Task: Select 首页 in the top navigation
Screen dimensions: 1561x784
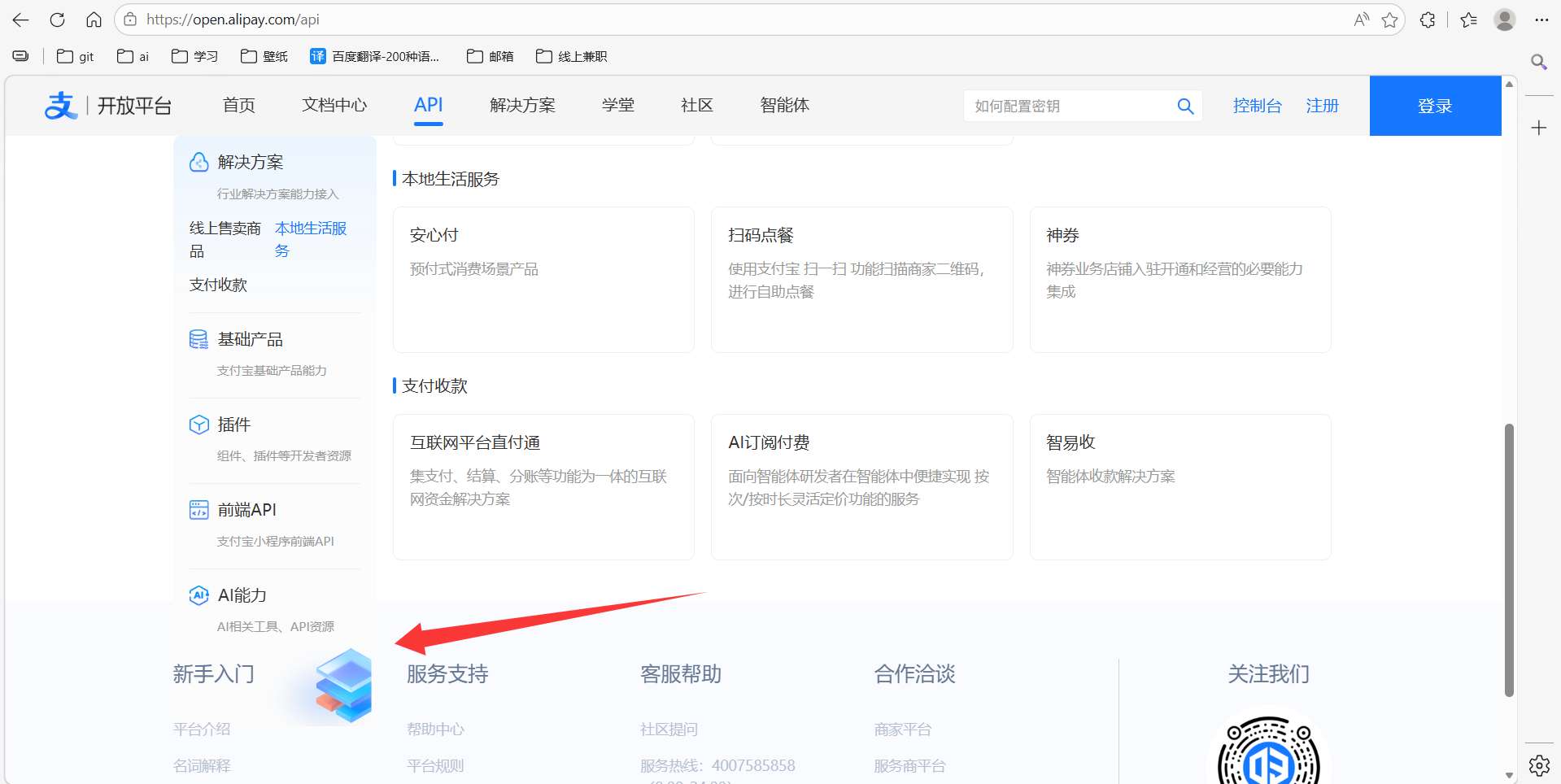Action: pyautogui.click(x=239, y=105)
